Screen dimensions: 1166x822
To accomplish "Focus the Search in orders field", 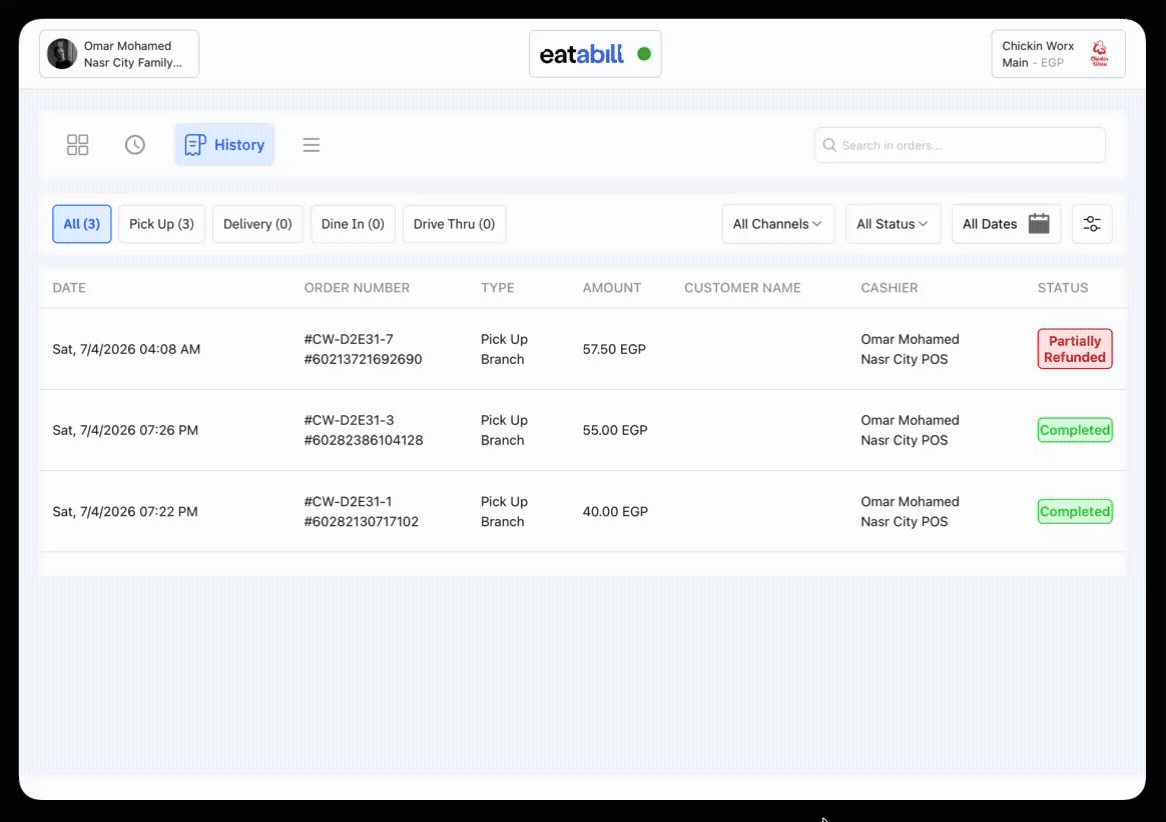I will (959, 145).
